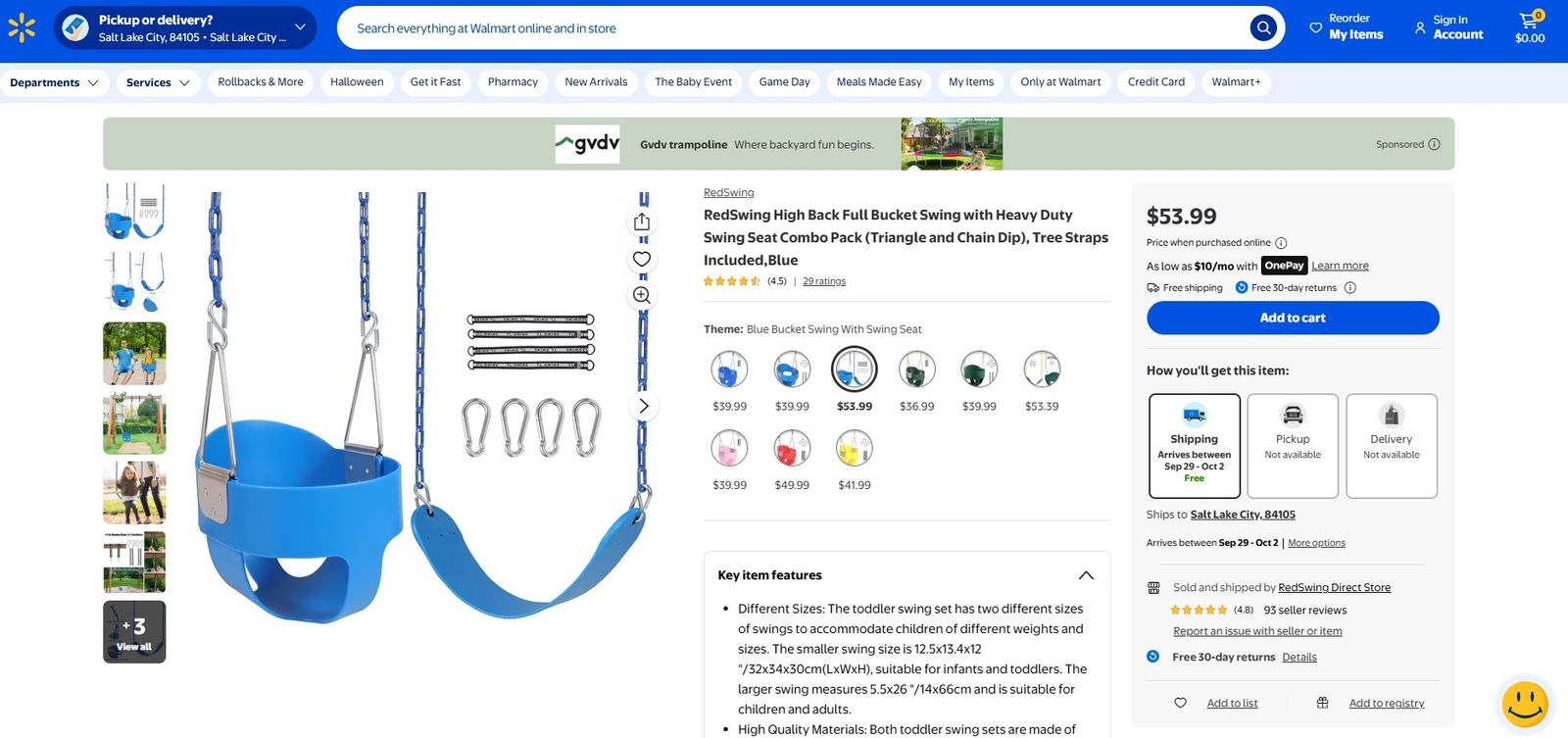Zoom the product image with magnifier icon

tap(642, 295)
